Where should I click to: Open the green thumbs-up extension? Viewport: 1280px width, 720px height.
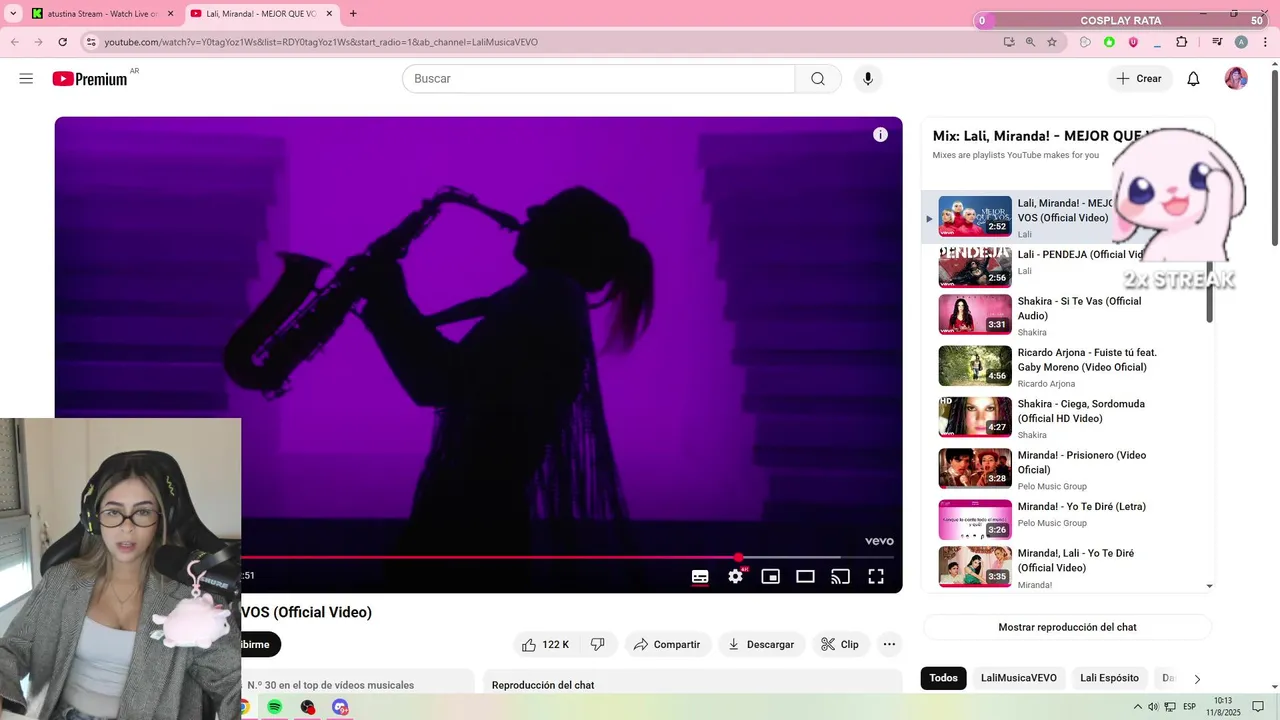click(1109, 42)
